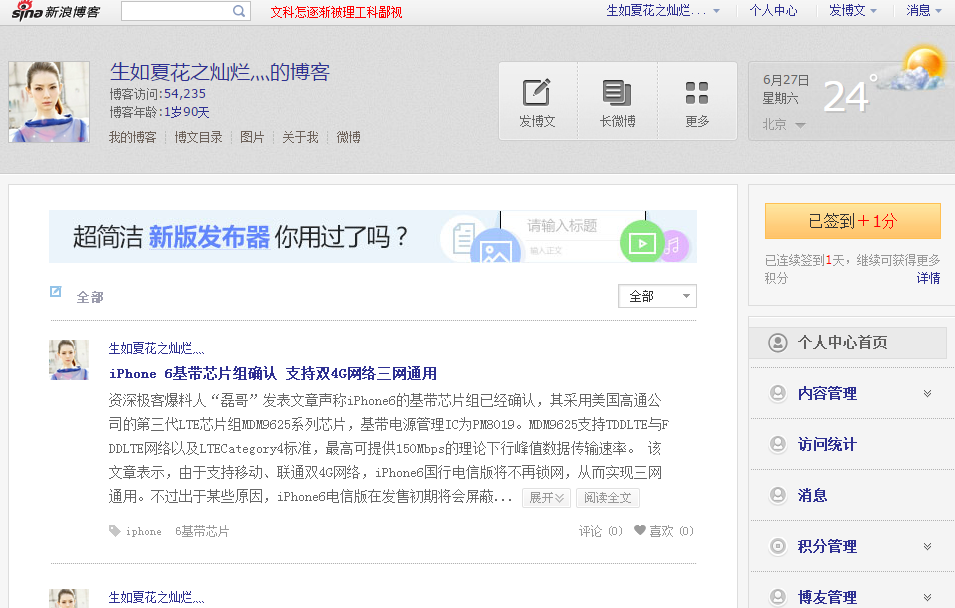The width and height of the screenshot is (955, 608).
Task: Expand the 博友管理 section chevron
Action: 927,597
